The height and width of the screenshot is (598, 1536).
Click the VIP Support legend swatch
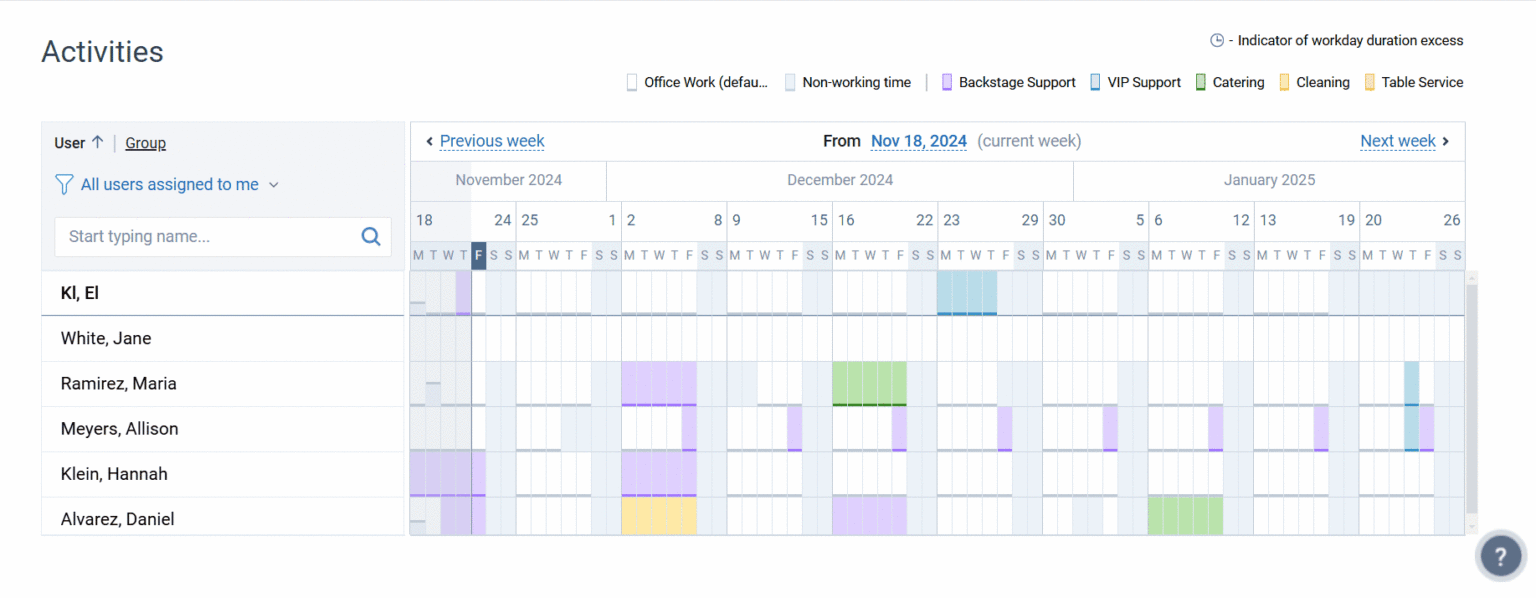pyautogui.click(x=1096, y=83)
